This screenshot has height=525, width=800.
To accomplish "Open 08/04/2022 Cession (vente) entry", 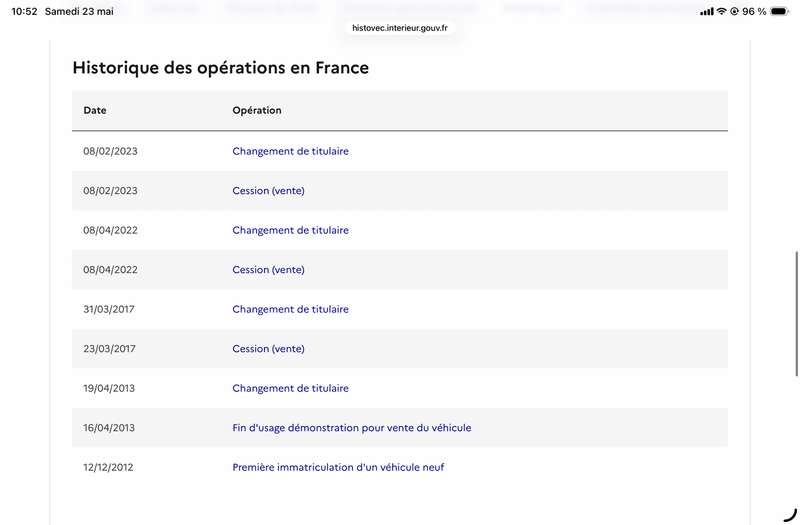I will tap(268, 269).
